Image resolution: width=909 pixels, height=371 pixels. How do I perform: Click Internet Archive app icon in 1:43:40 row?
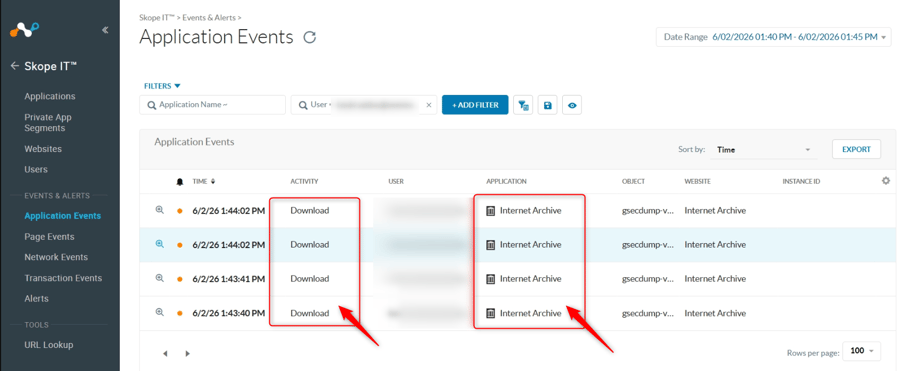tap(490, 313)
